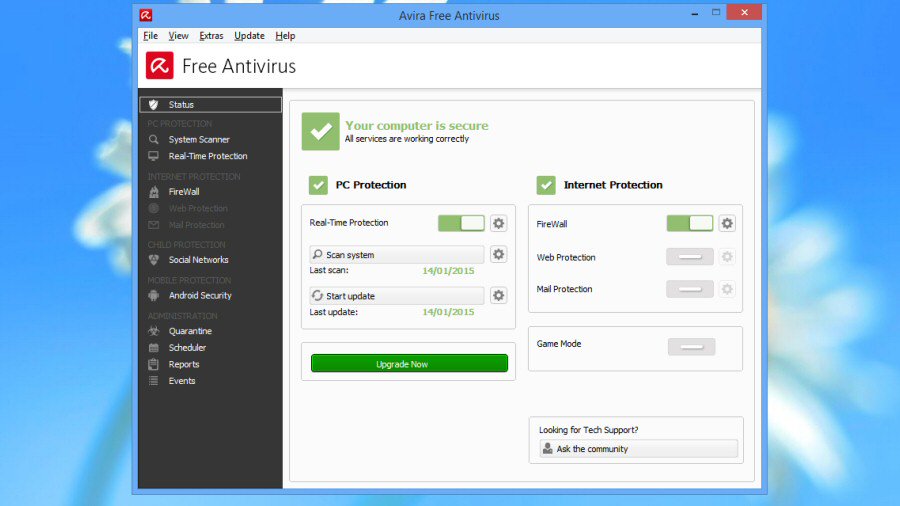Click the Ask the community button
900x506 pixels.
pyautogui.click(x=638, y=449)
